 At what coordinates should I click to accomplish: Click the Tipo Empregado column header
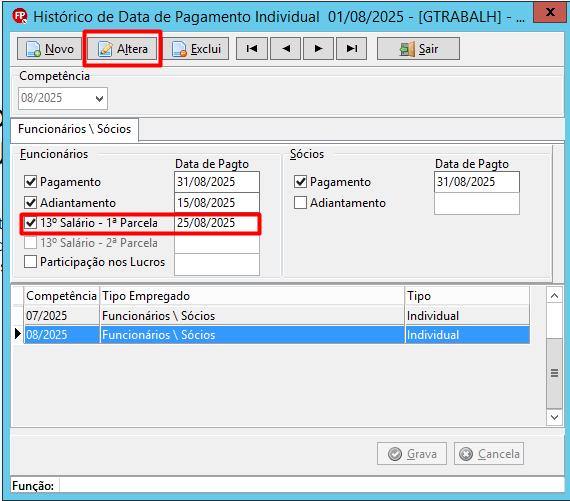click(x=252, y=296)
